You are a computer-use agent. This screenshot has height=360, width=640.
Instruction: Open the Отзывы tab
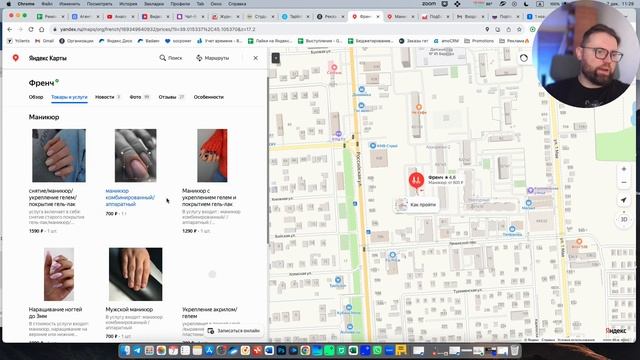click(171, 97)
